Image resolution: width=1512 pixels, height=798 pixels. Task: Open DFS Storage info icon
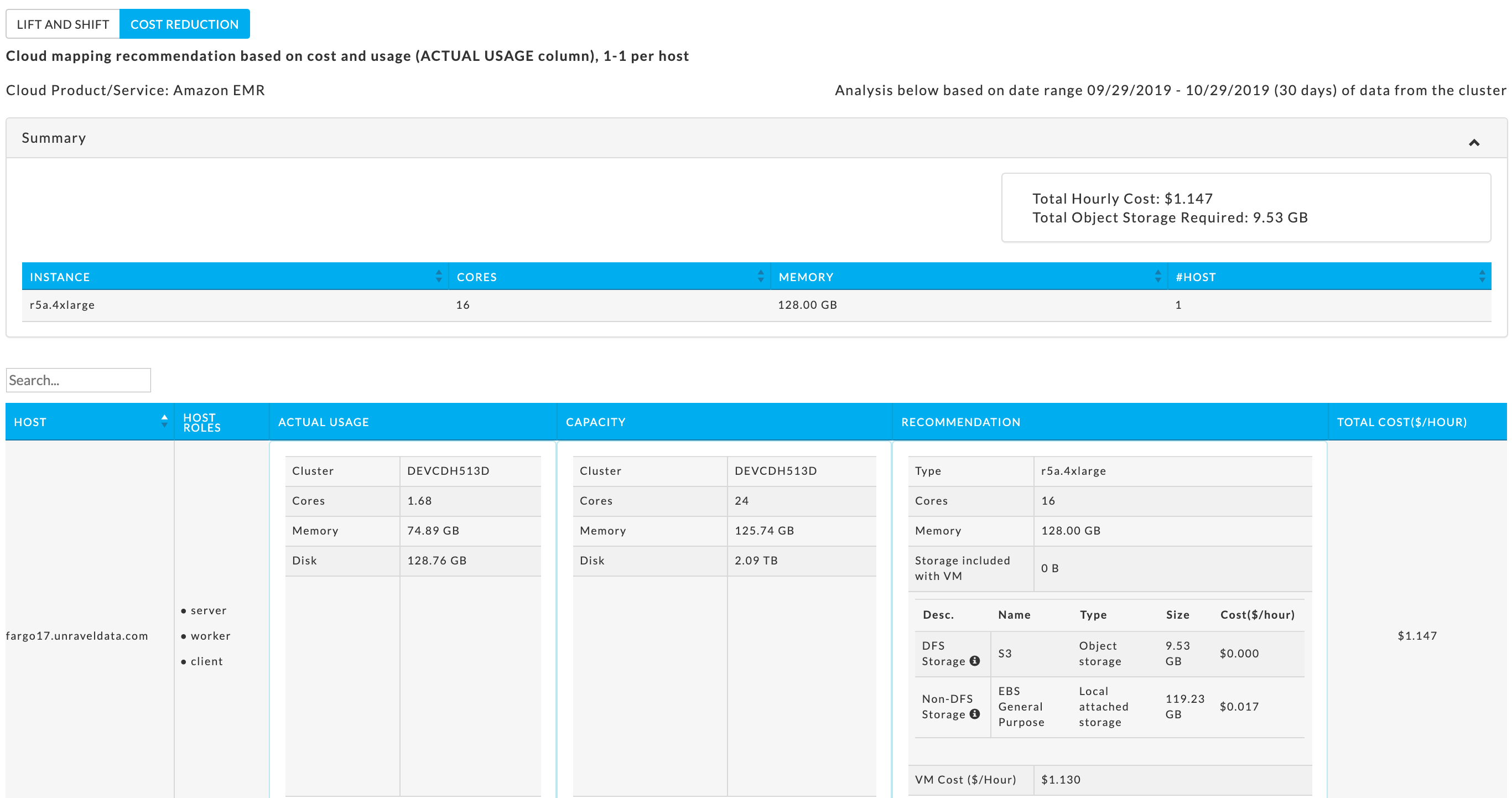coord(974,661)
